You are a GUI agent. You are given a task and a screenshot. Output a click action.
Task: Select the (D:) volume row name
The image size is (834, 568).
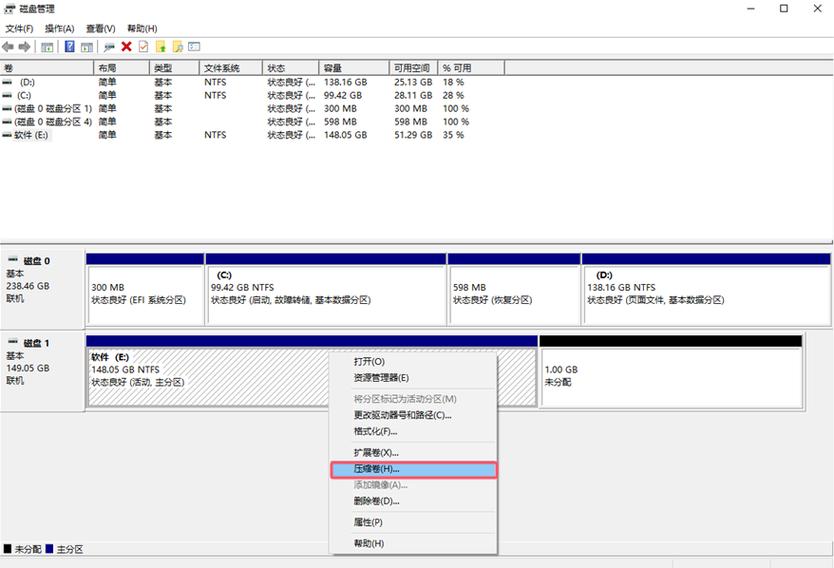[27, 82]
